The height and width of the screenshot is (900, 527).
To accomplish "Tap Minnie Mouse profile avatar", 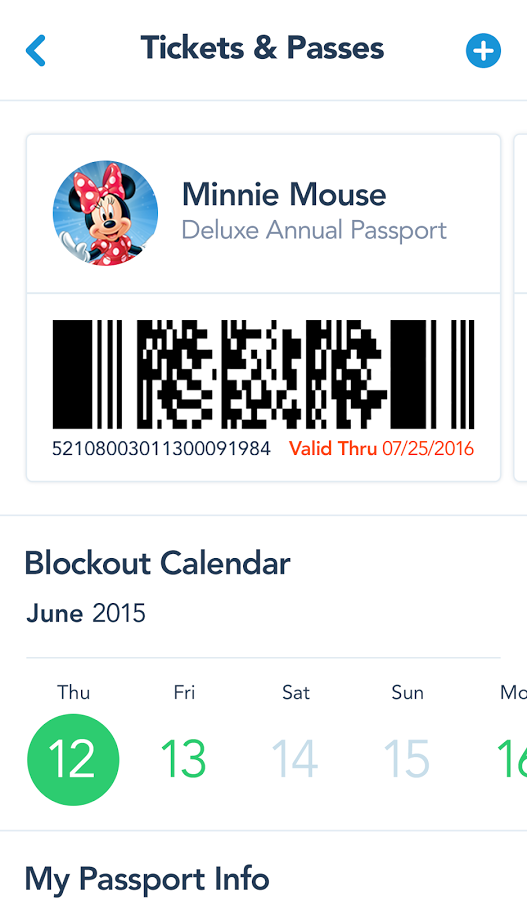I will point(106,213).
